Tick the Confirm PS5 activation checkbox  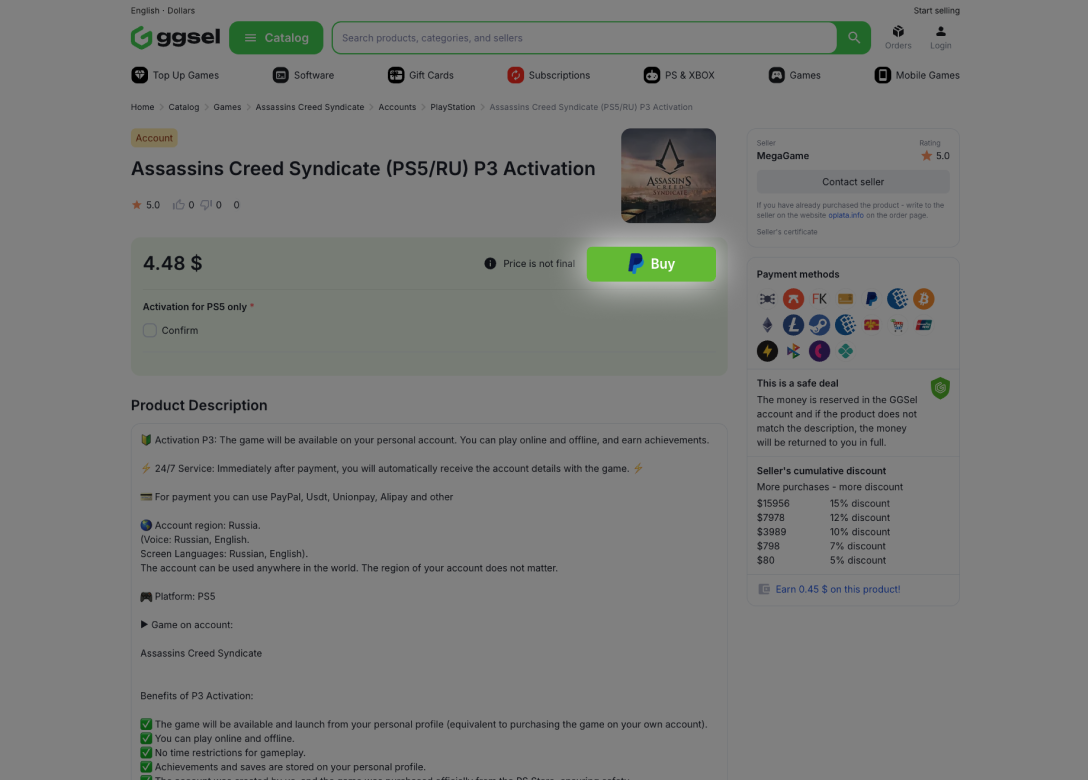[x=149, y=330]
